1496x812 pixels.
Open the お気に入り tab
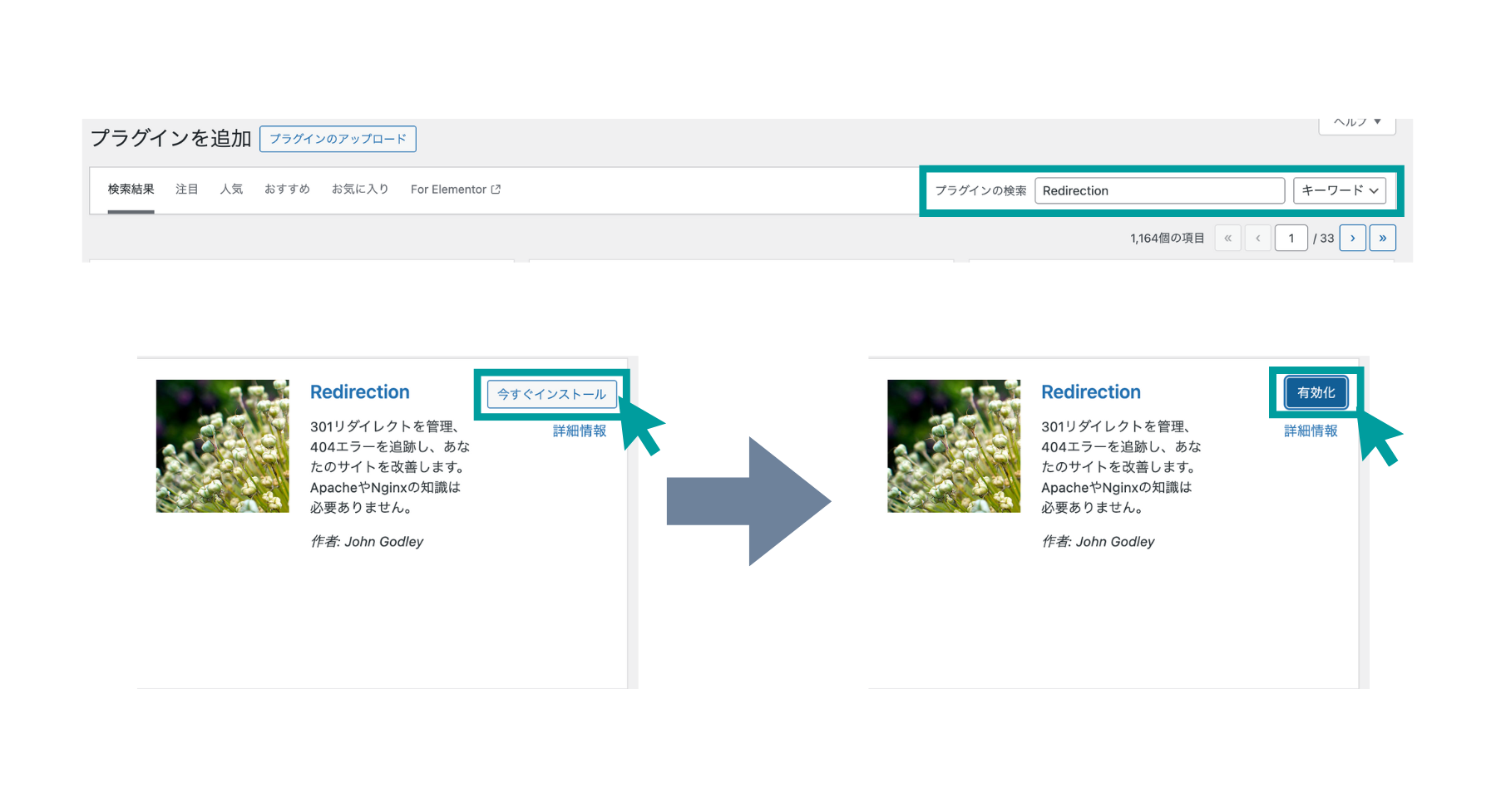[360, 189]
